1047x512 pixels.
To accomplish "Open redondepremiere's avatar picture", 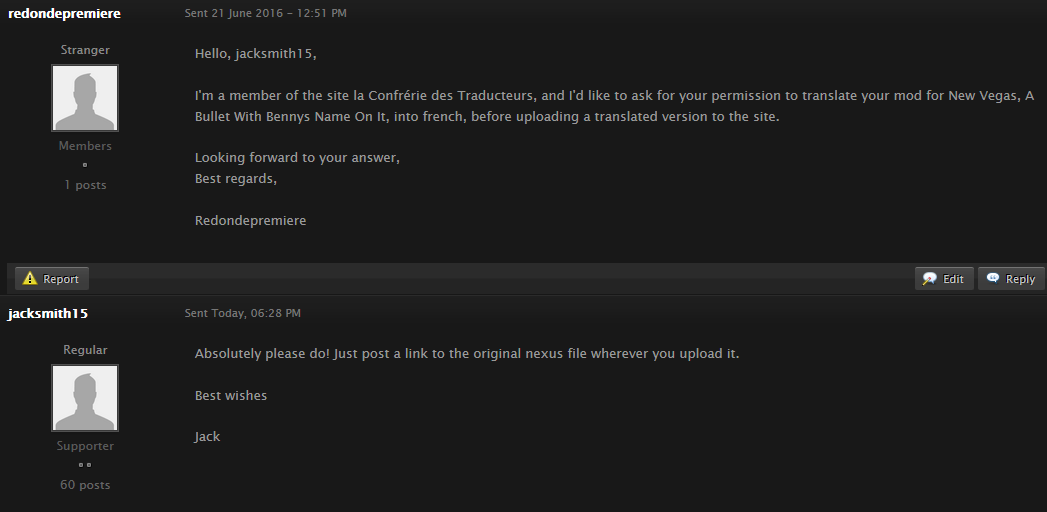I will (x=85, y=98).
